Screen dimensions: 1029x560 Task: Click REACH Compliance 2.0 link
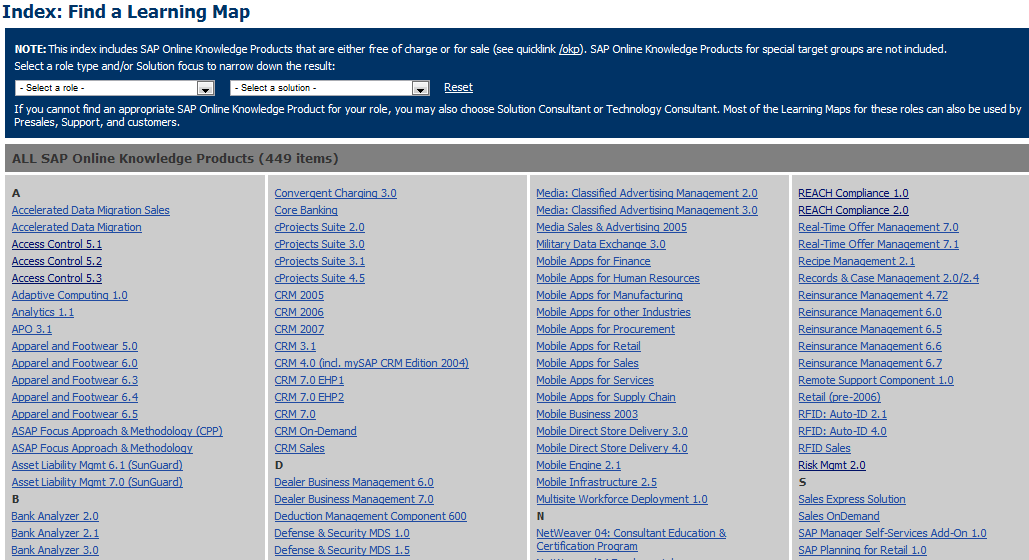(853, 210)
